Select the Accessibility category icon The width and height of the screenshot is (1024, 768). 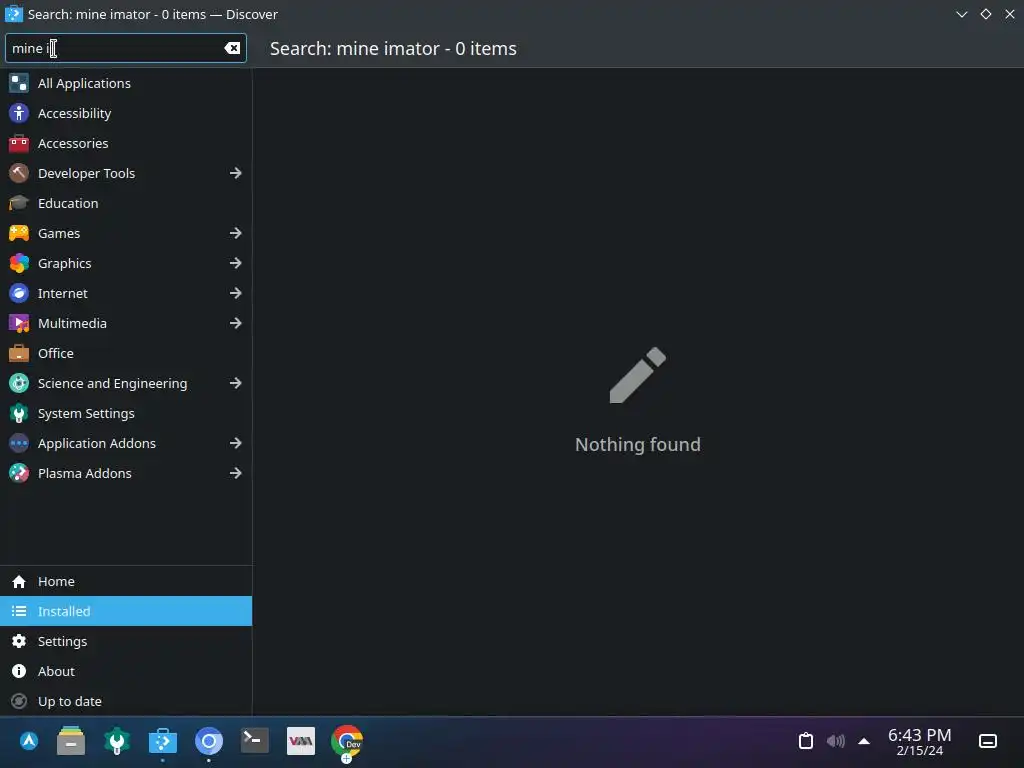[x=19, y=113]
